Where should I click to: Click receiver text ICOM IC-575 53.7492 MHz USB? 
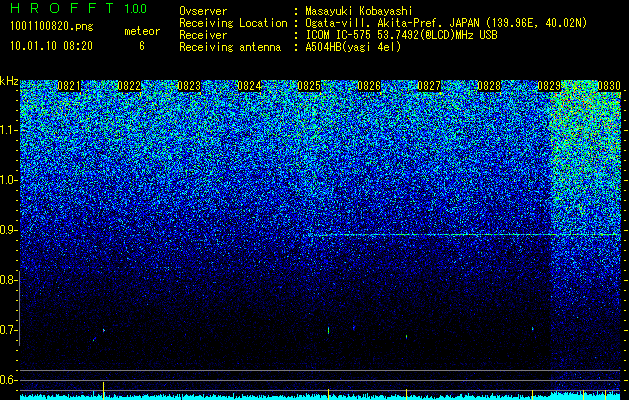pos(401,35)
